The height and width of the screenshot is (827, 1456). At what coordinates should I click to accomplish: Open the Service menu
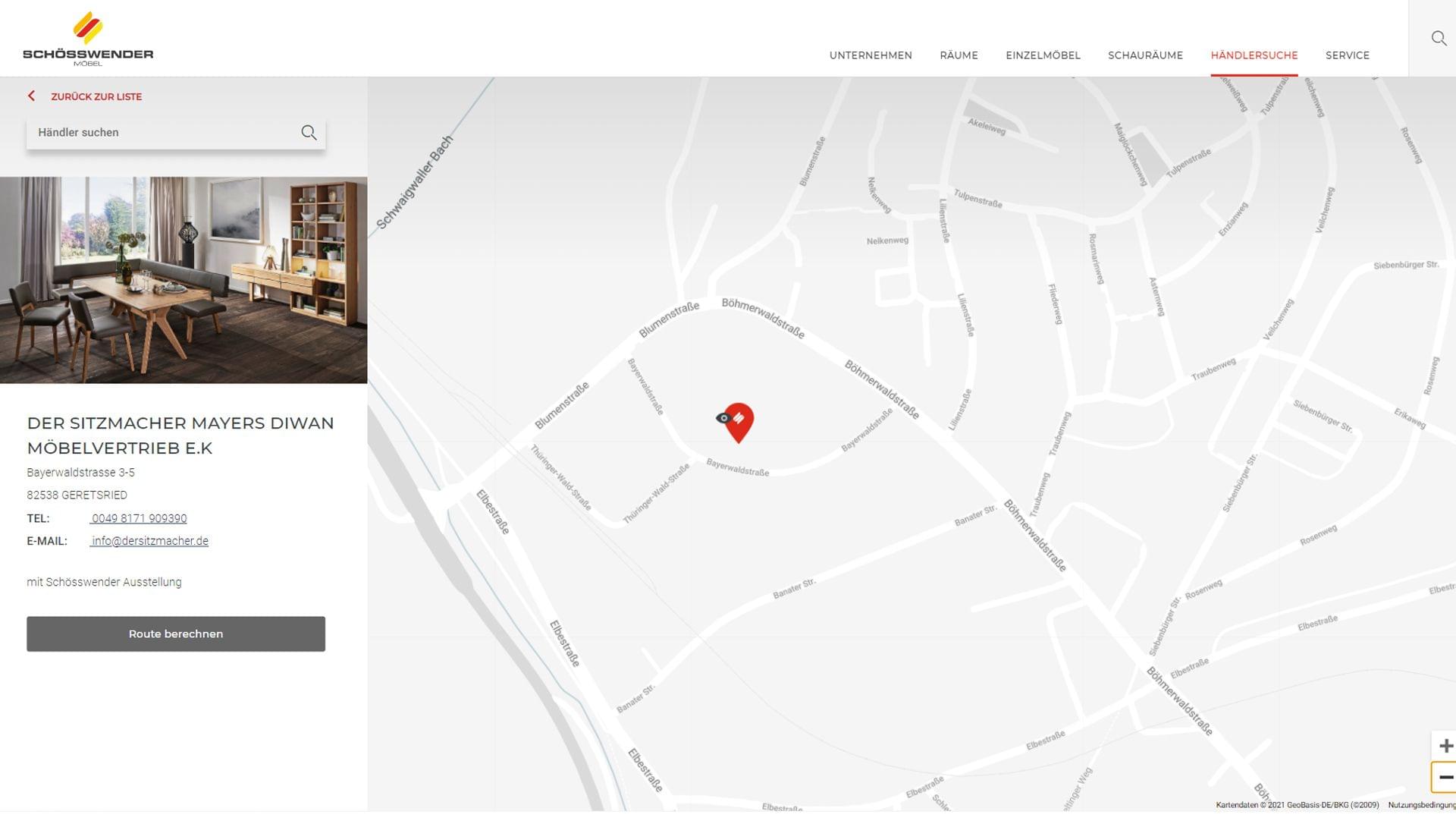(1347, 55)
